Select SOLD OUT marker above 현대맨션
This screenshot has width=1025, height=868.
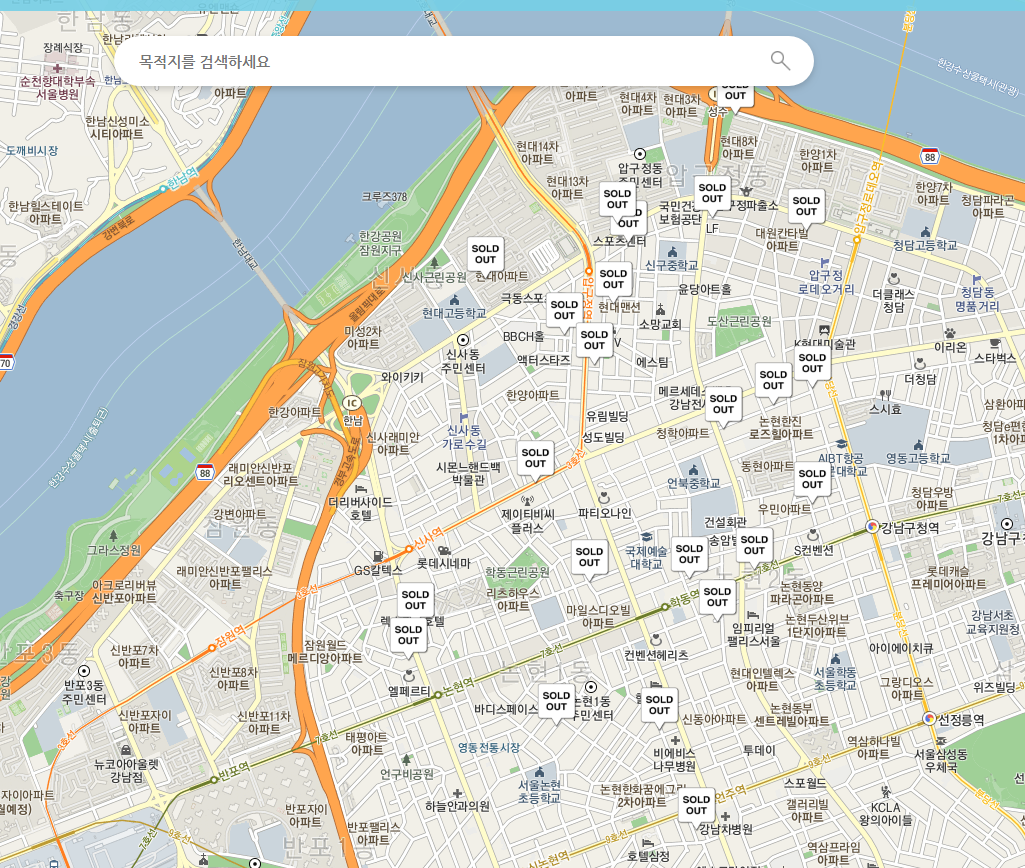[613, 279]
